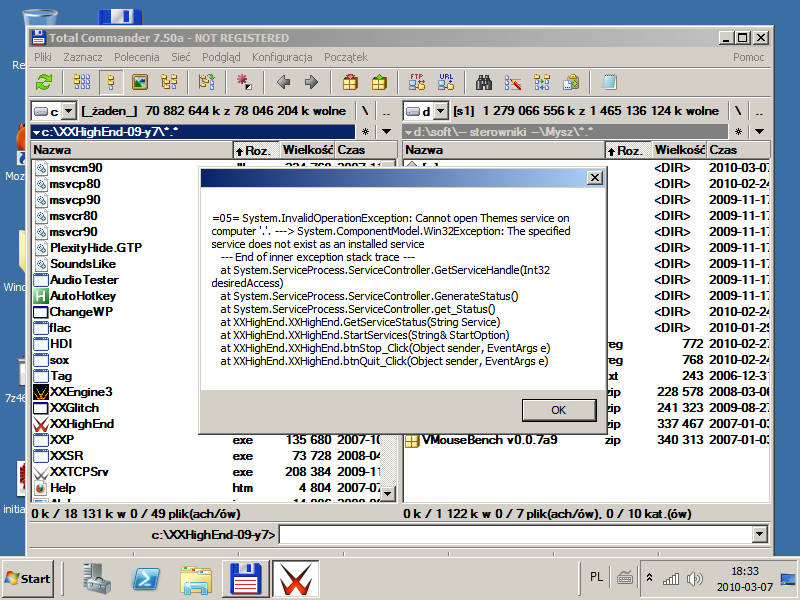Click left panel root directory backslash button
This screenshot has height=600, width=800.
[365, 111]
